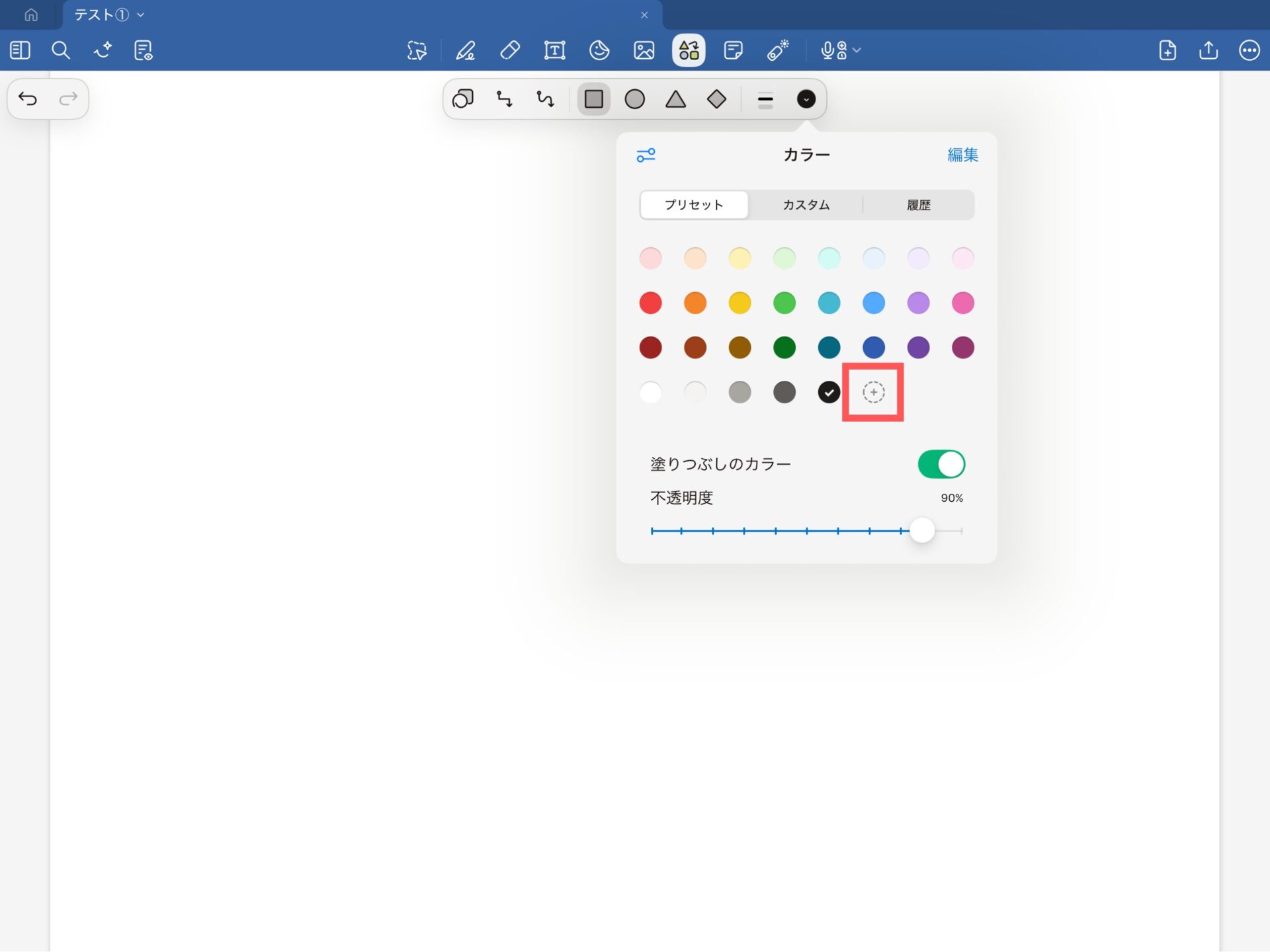The width and height of the screenshot is (1270, 952).
Task: Click the undo arrow button
Action: click(x=28, y=99)
